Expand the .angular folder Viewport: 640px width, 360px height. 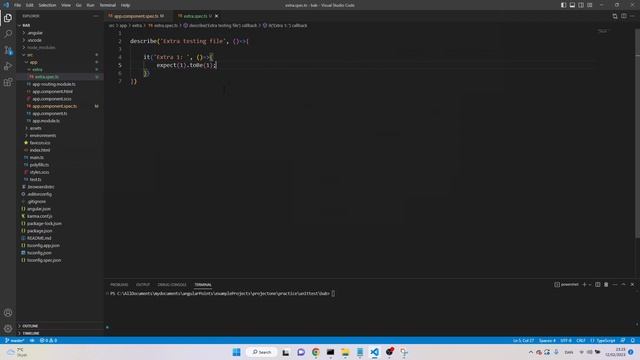35,33
